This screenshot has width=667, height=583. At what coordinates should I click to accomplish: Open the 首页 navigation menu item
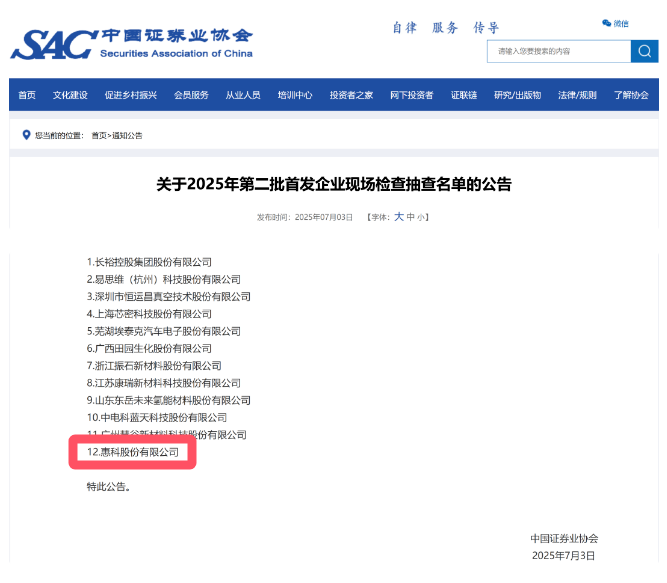point(27,95)
